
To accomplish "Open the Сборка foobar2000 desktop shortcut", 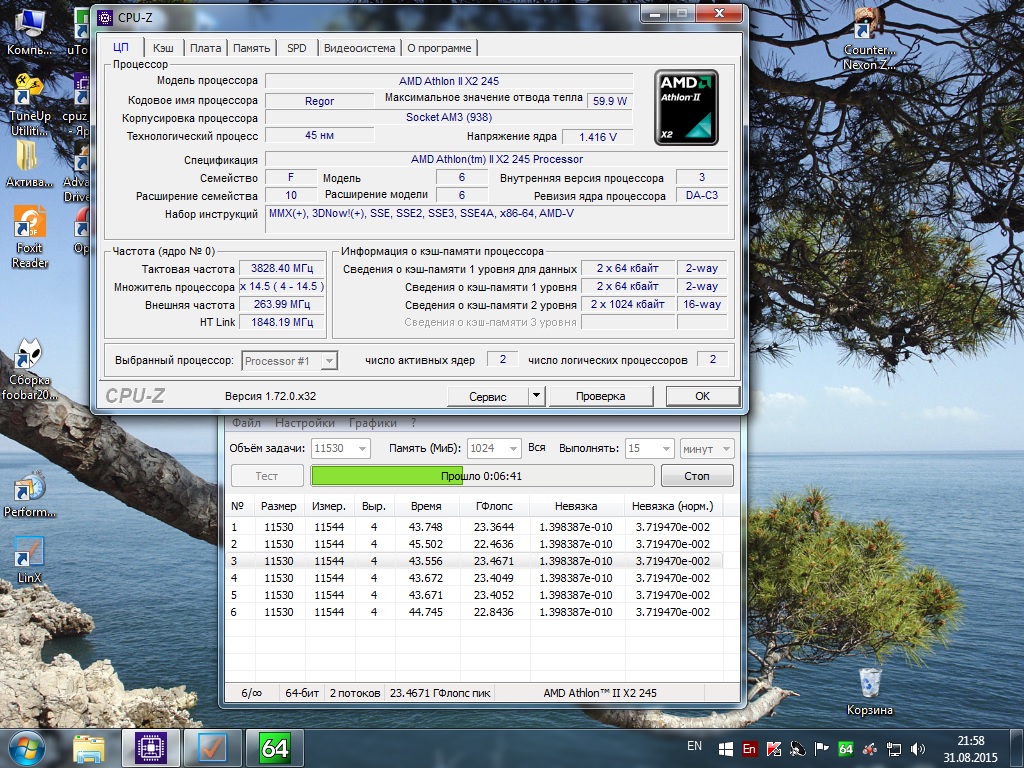I will (x=29, y=370).
